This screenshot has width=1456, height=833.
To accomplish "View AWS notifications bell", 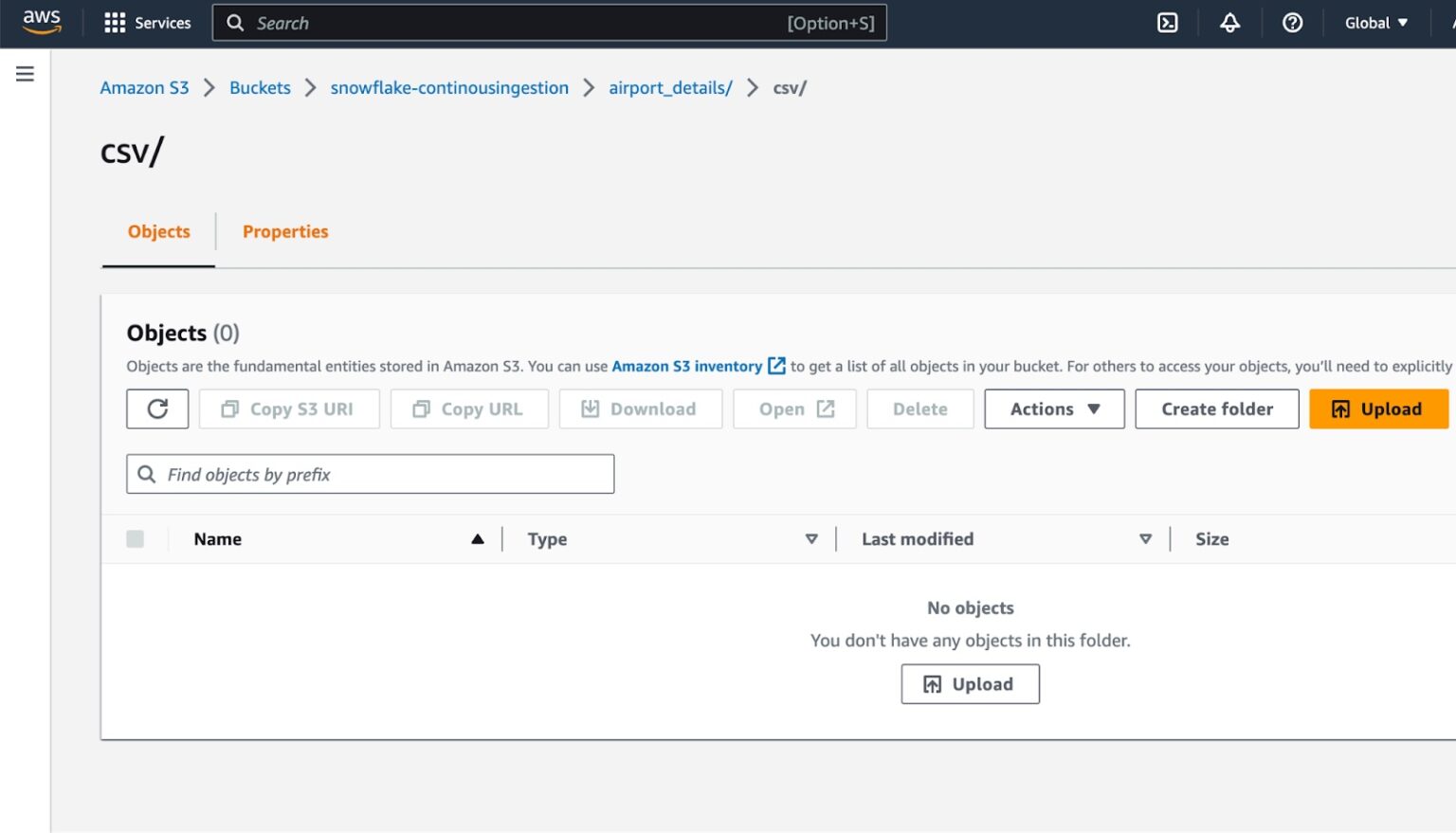I will [x=1229, y=23].
